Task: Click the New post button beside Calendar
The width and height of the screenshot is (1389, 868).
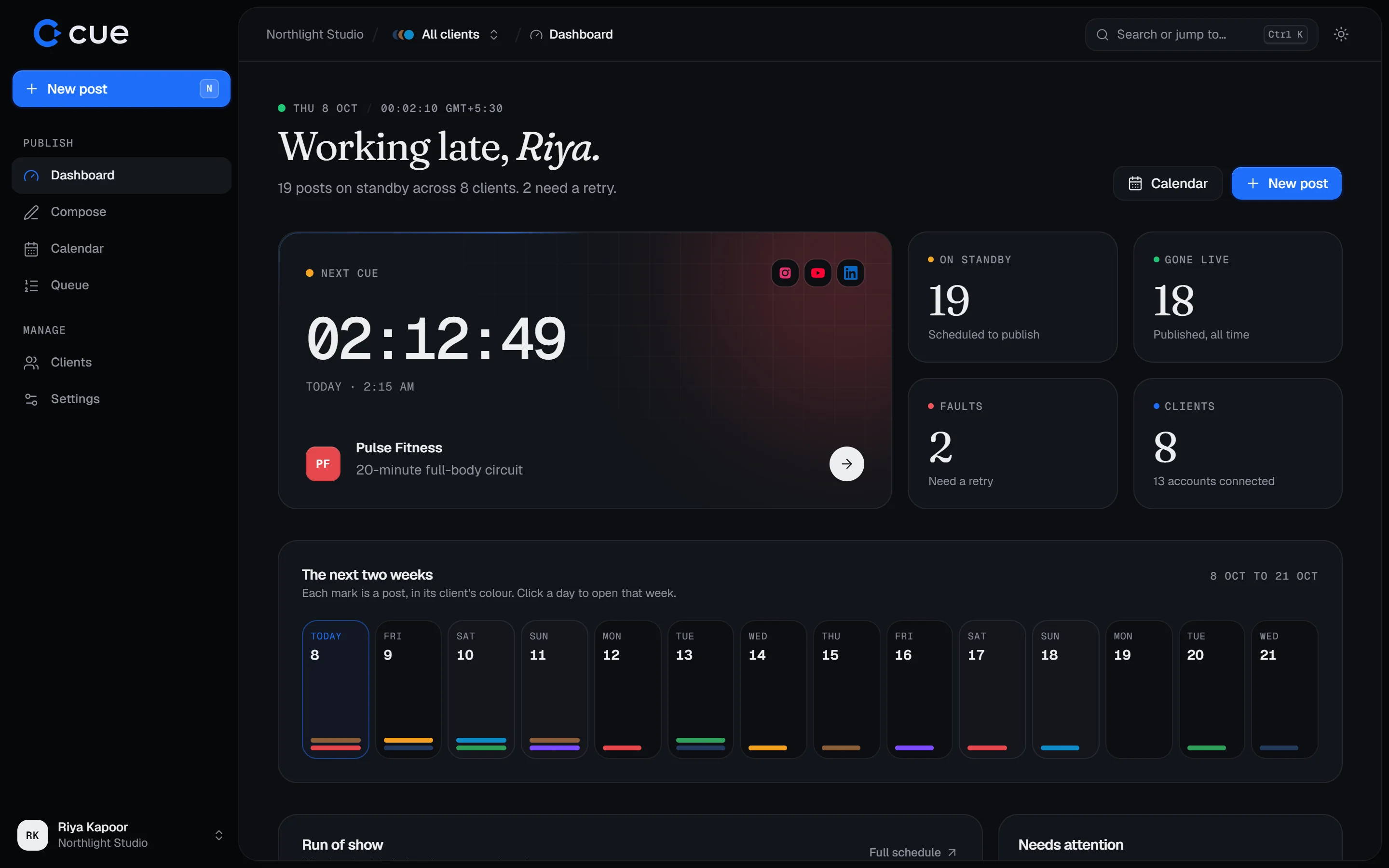Action: pos(1286,184)
